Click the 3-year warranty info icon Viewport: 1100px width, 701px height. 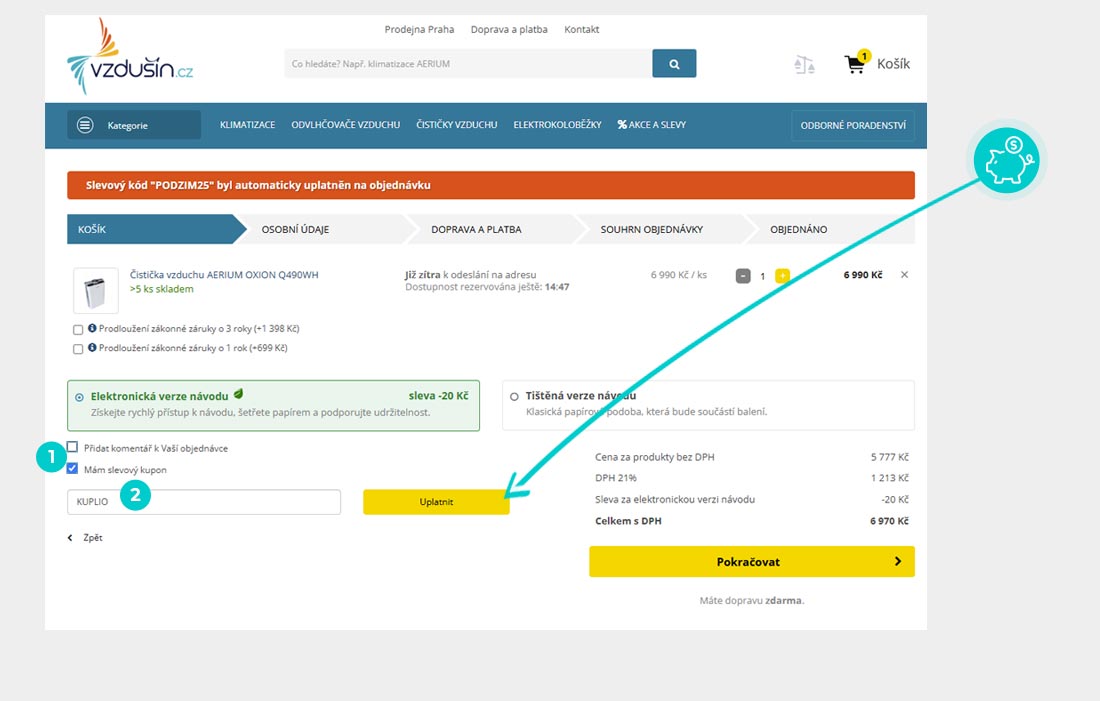point(92,328)
